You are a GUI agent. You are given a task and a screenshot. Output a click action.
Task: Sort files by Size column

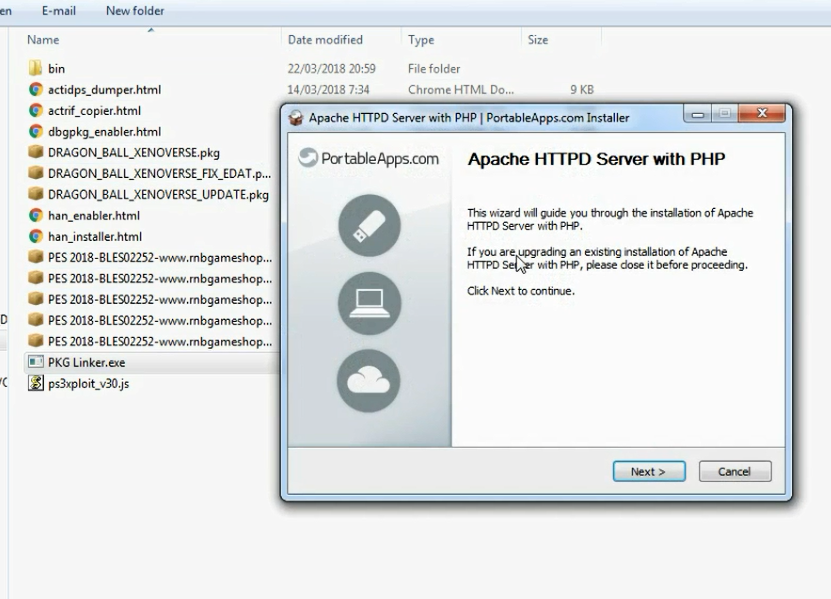point(537,40)
